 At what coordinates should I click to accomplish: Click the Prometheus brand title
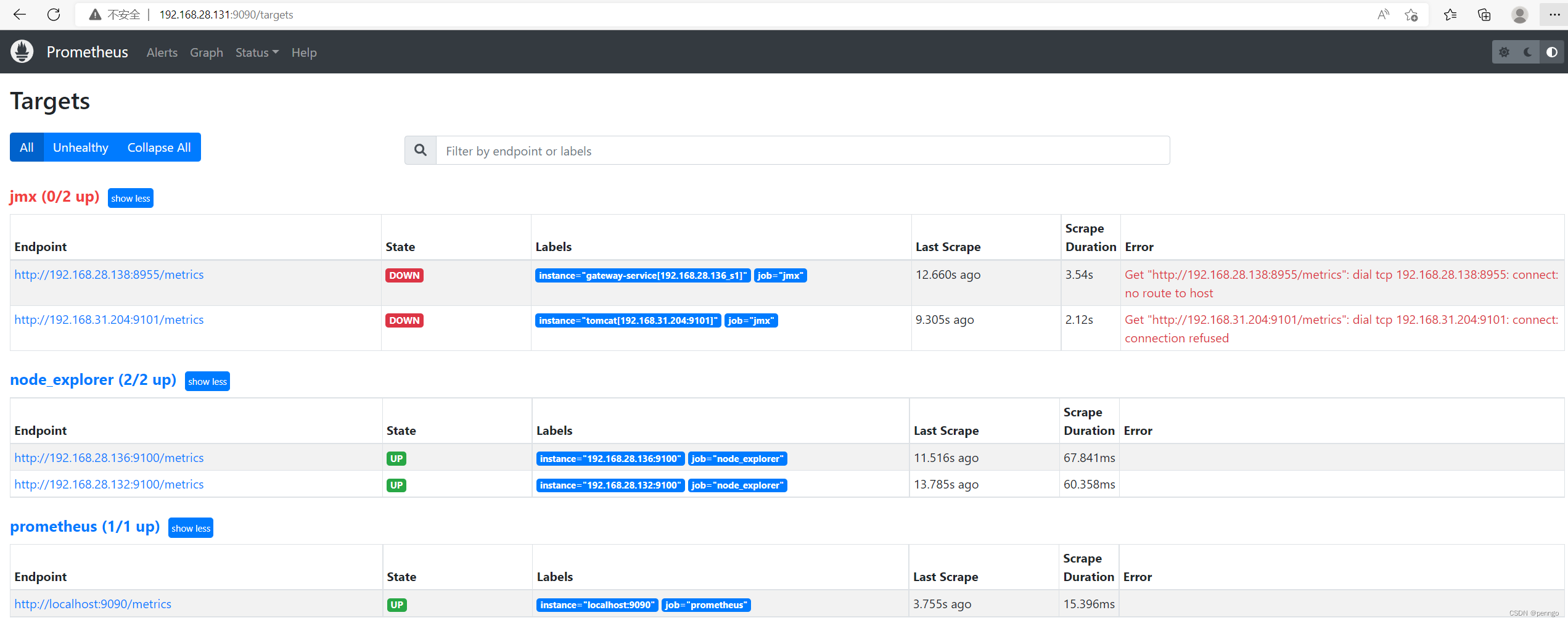[x=88, y=52]
